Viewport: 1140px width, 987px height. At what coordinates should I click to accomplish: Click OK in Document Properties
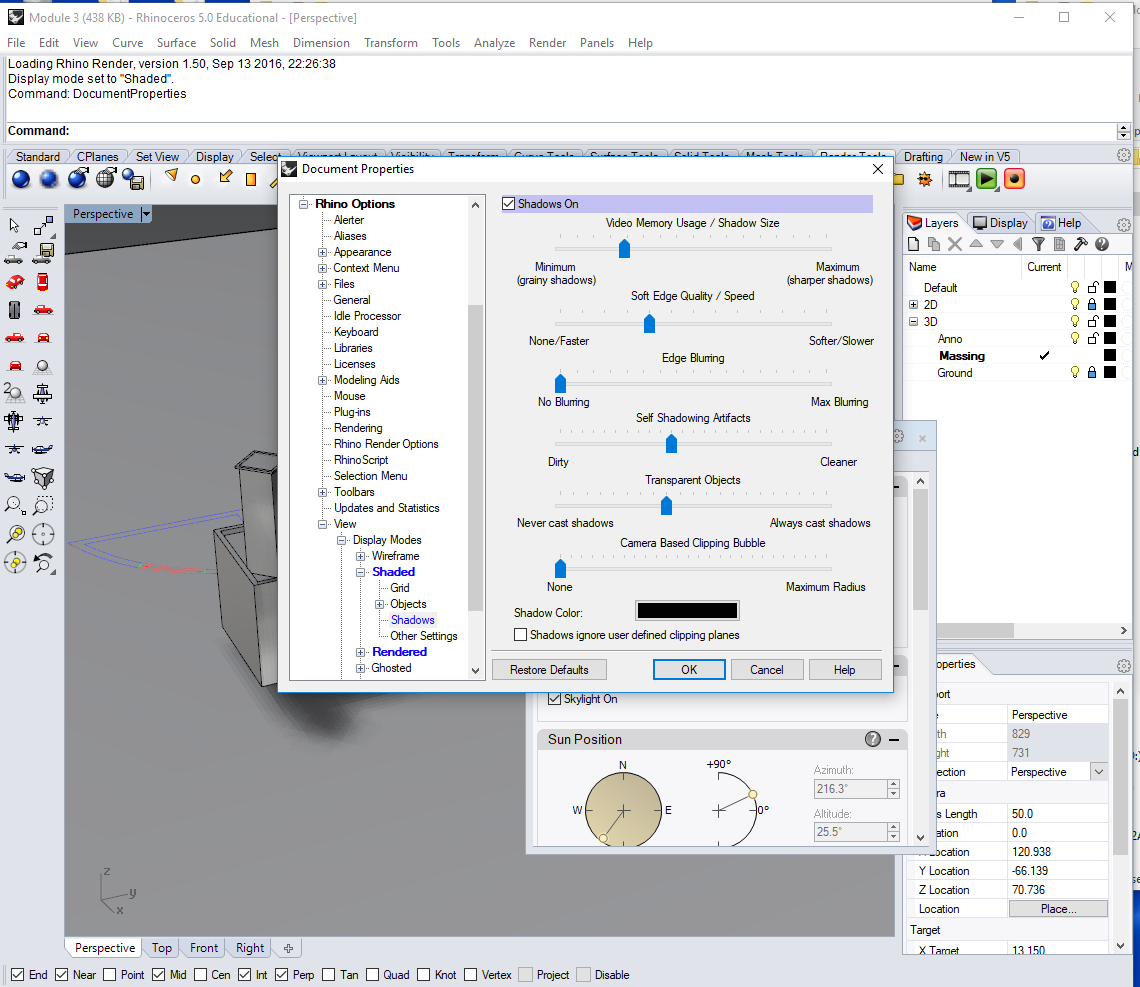tap(689, 669)
